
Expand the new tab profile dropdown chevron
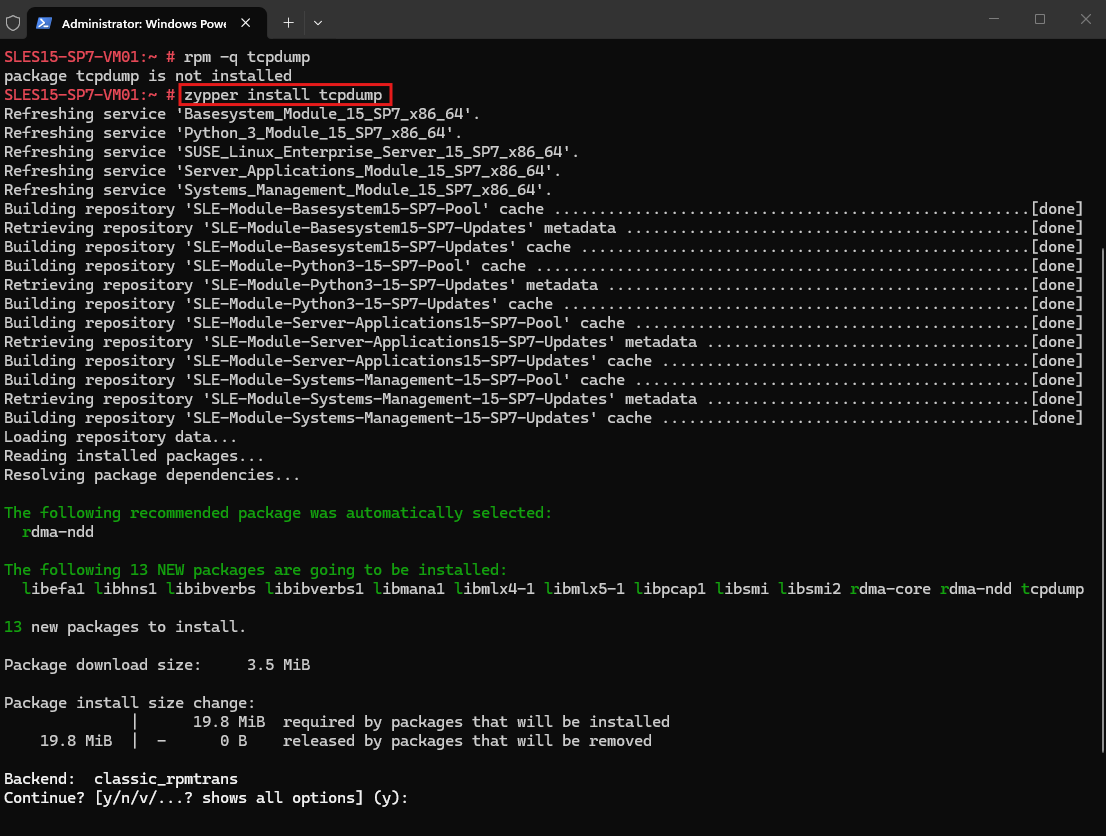coord(318,23)
